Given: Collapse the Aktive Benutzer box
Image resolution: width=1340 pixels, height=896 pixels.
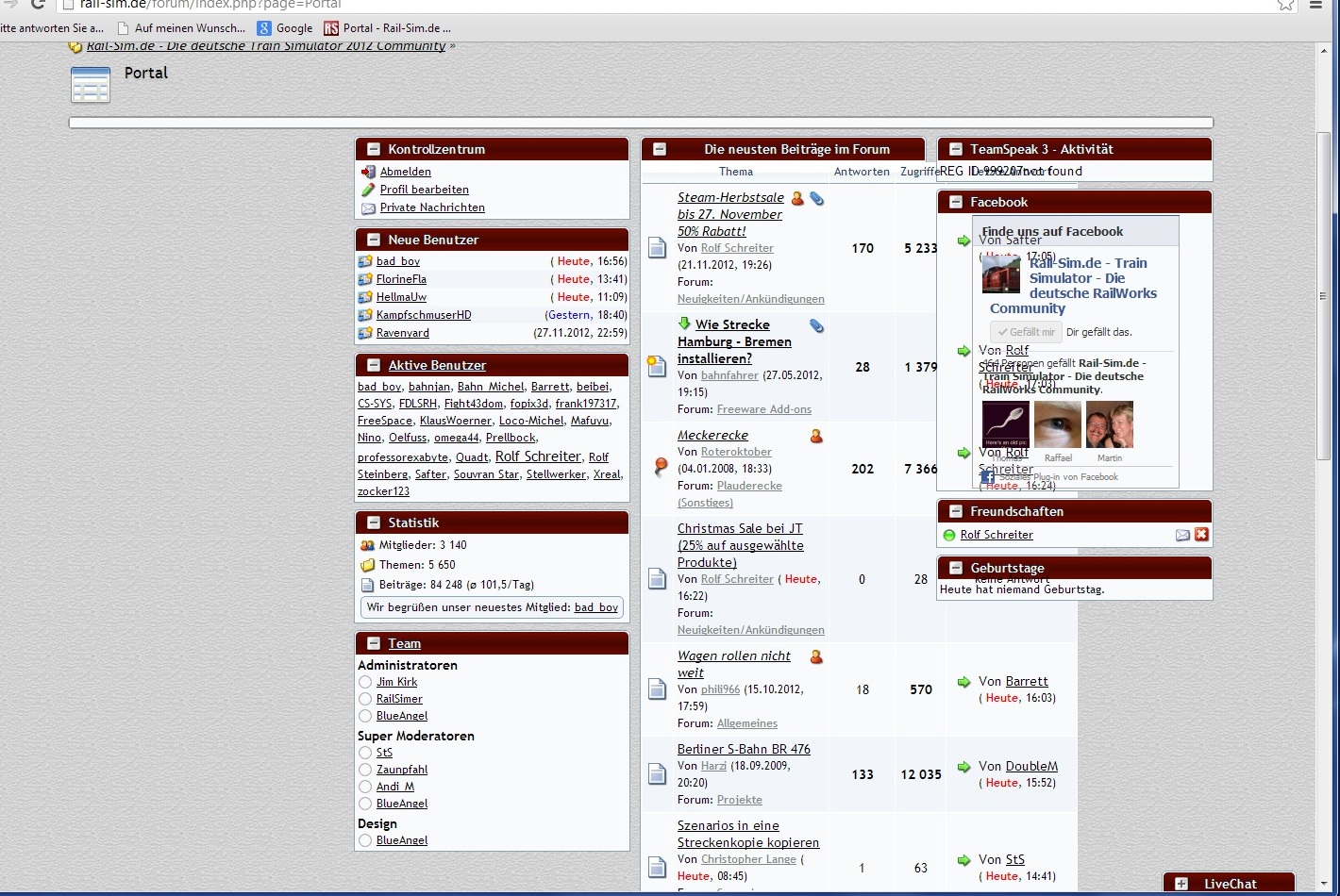Looking at the screenshot, I should coord(374,365).
